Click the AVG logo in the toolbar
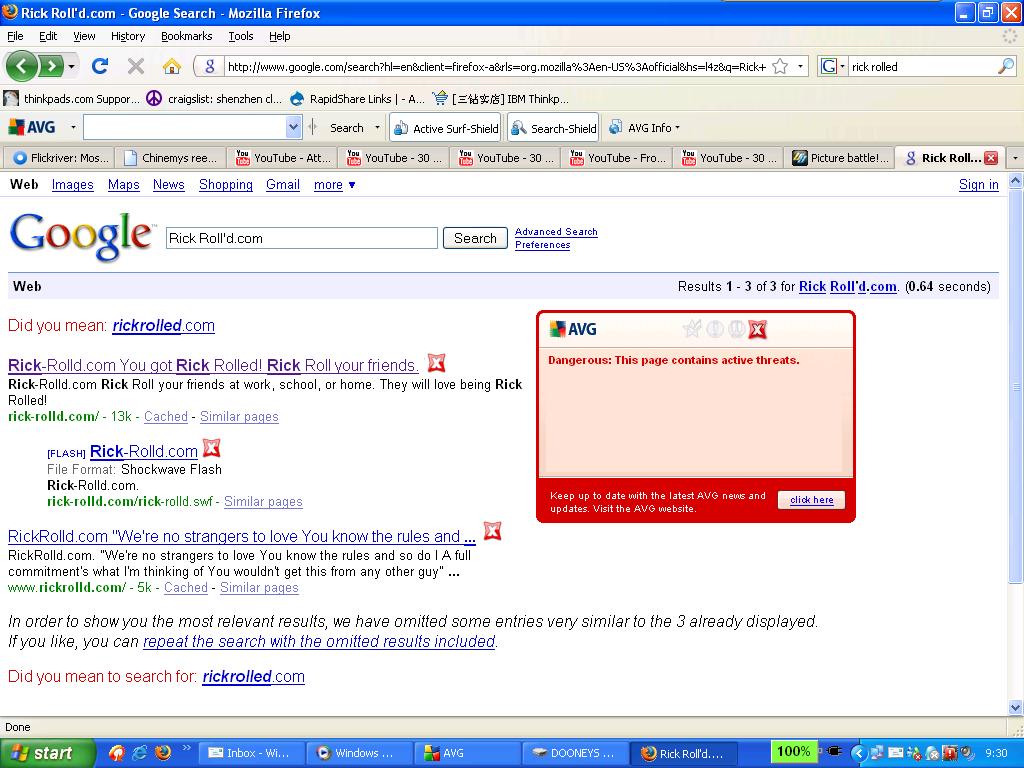Screen dimensions: 1024x768 [32, 127]
